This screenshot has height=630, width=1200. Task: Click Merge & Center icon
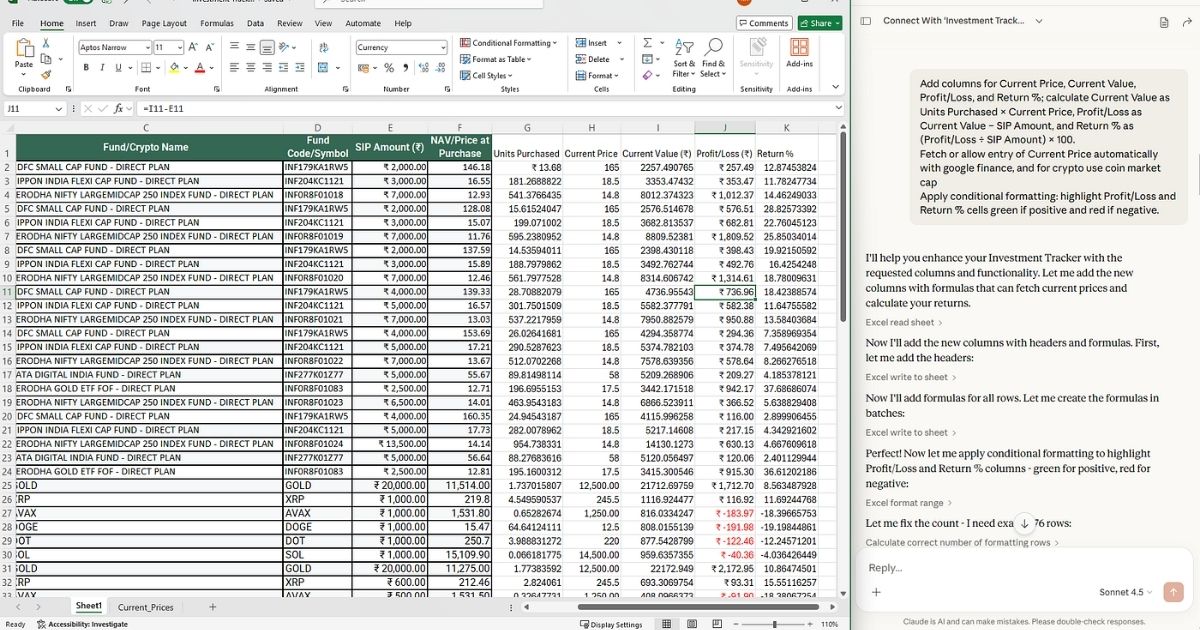(323, 68)
